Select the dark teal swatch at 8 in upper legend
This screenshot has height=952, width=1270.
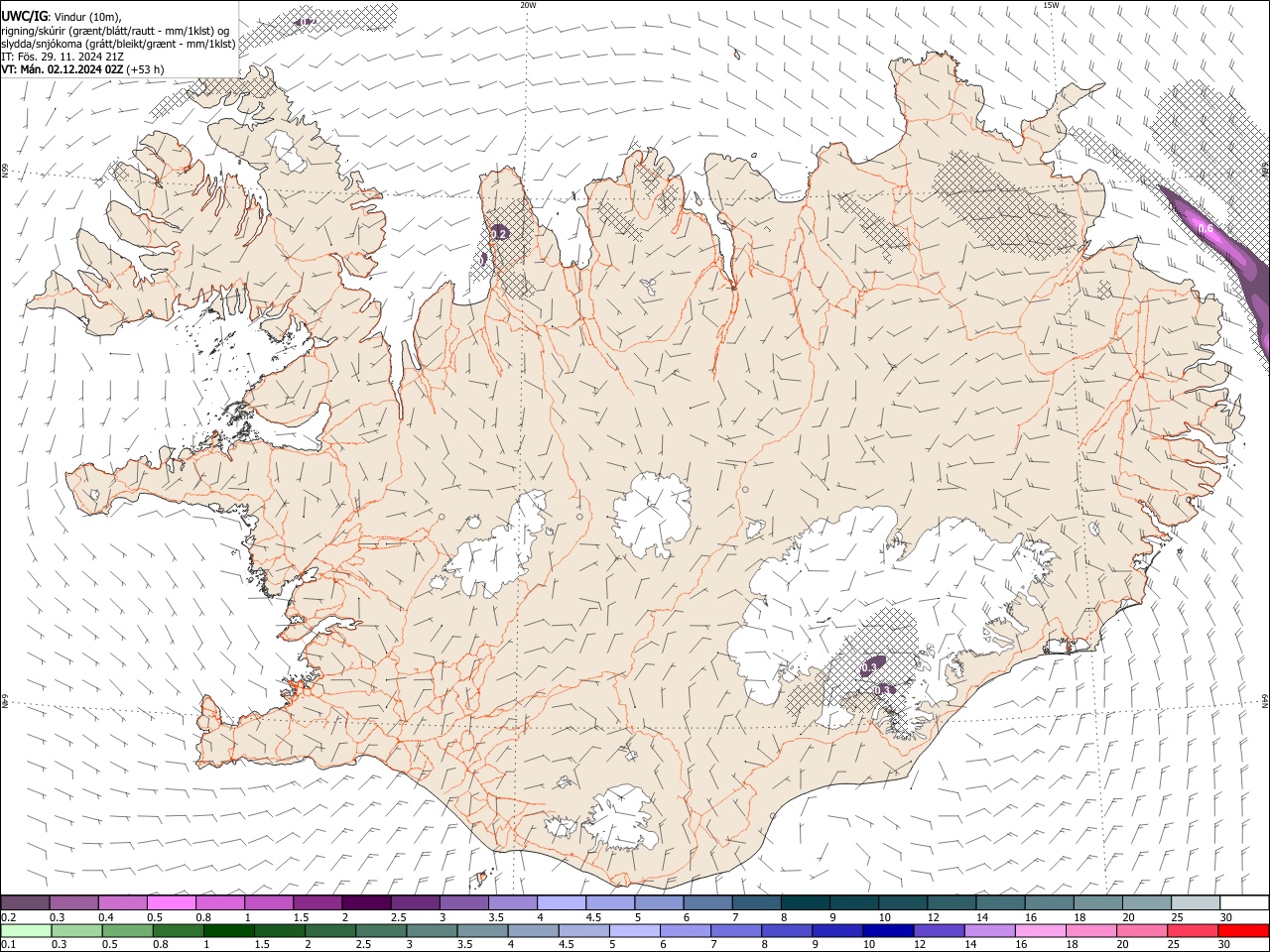(806, 902)
